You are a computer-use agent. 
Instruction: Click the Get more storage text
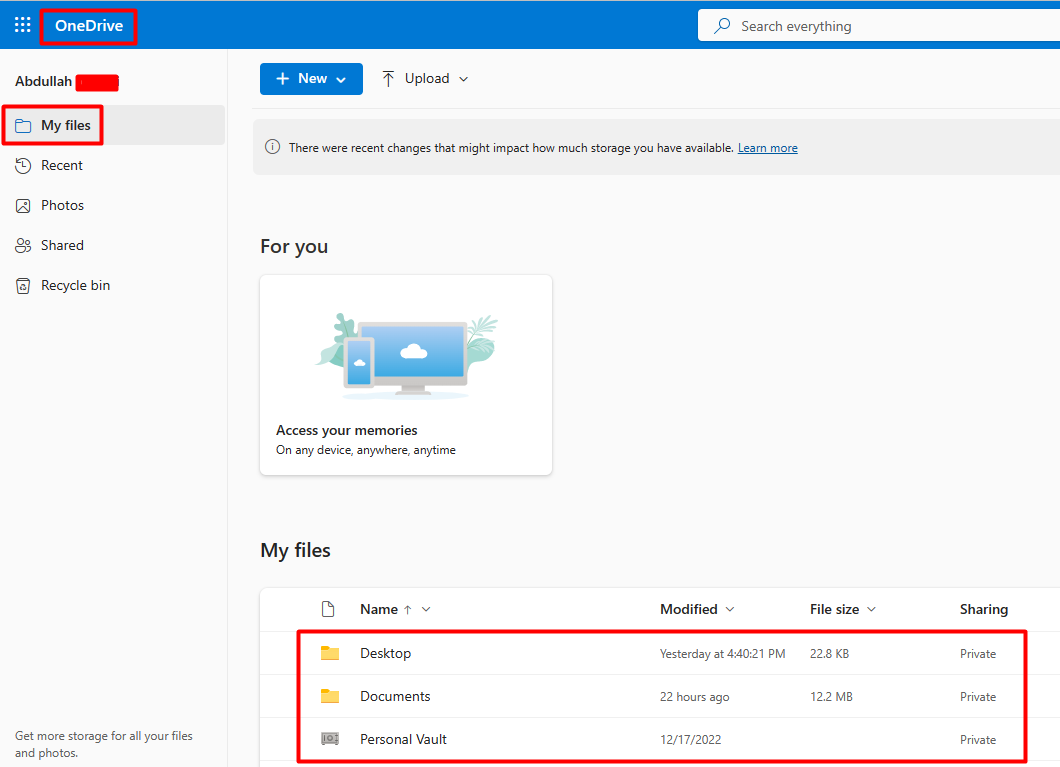pos(103,744)
